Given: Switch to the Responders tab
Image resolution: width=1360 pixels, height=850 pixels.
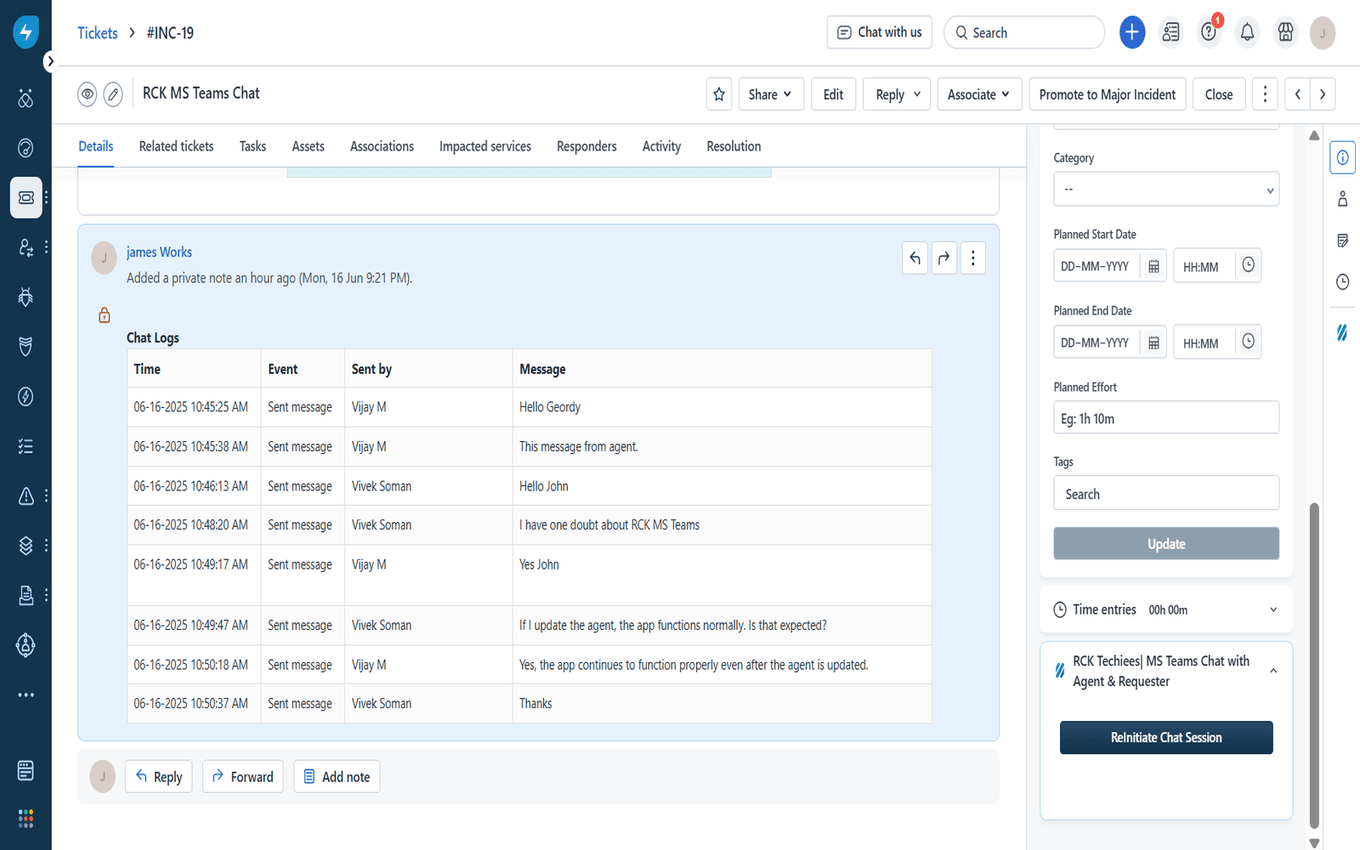Looking at the screenshot, I should tap(587, 146).
